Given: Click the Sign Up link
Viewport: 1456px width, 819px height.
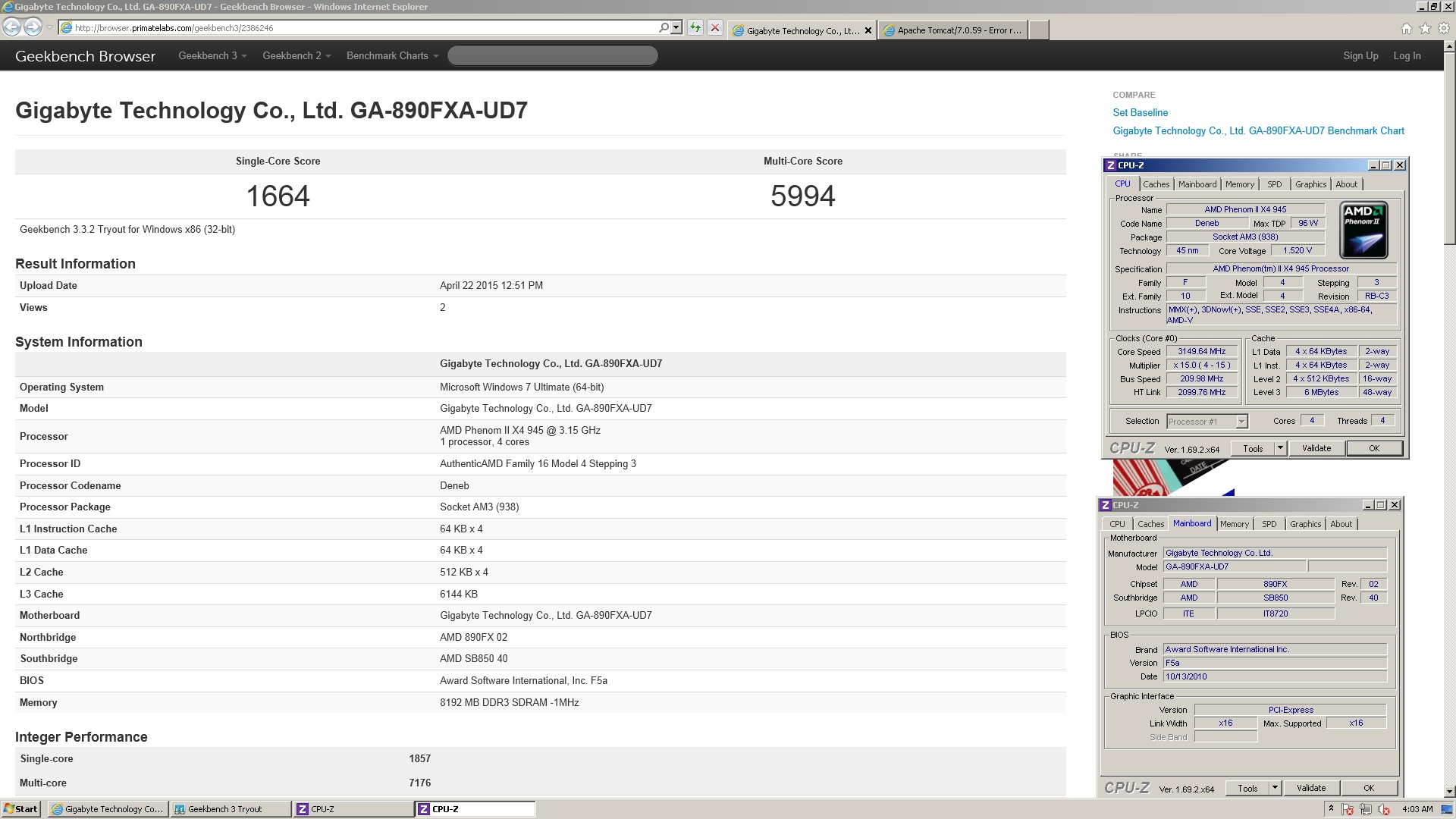Looking at the screenshot, I should click(1360, 56).
